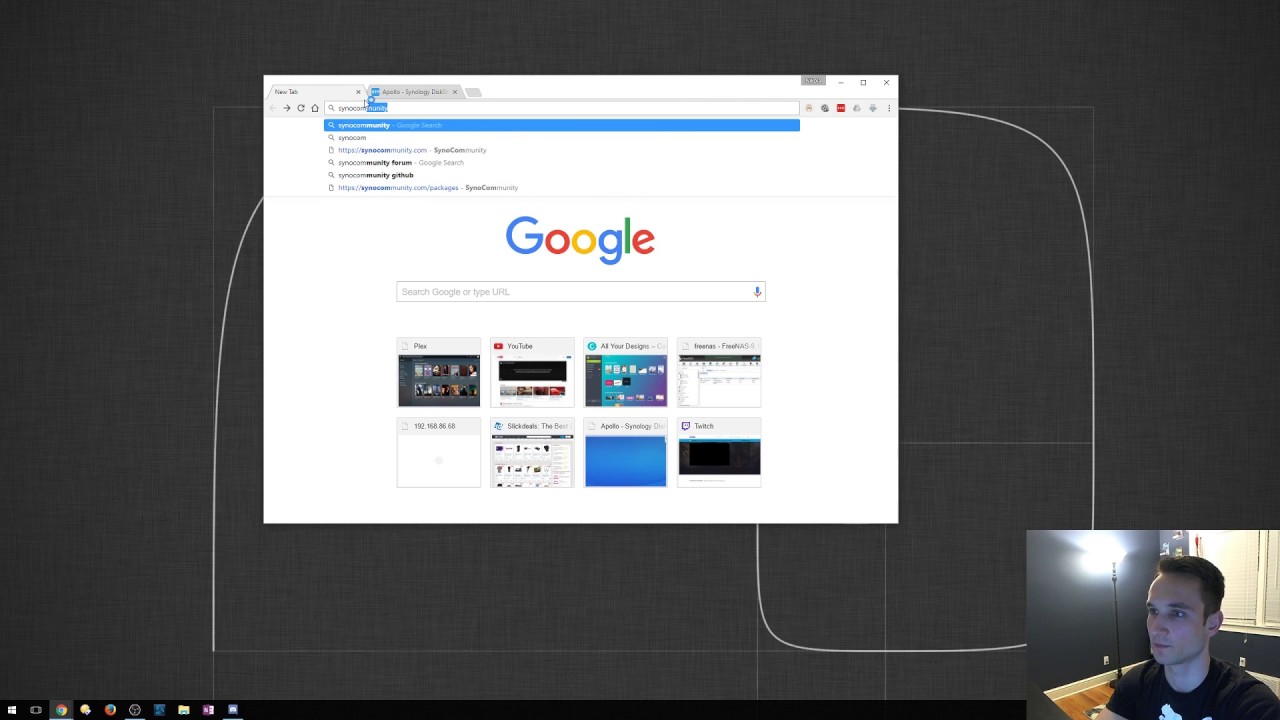Click the gray cloud extension icon
The width and height of the screenshot is (1280, 720).
click(x=856, y=108)
